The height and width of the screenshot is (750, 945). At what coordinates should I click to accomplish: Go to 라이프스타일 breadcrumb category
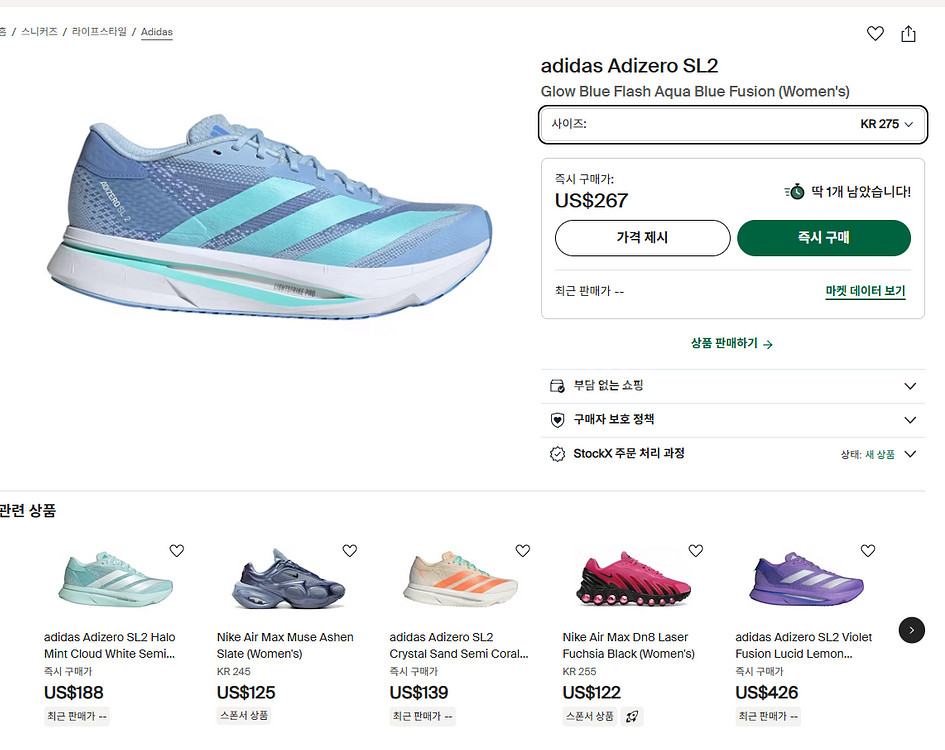99,32
